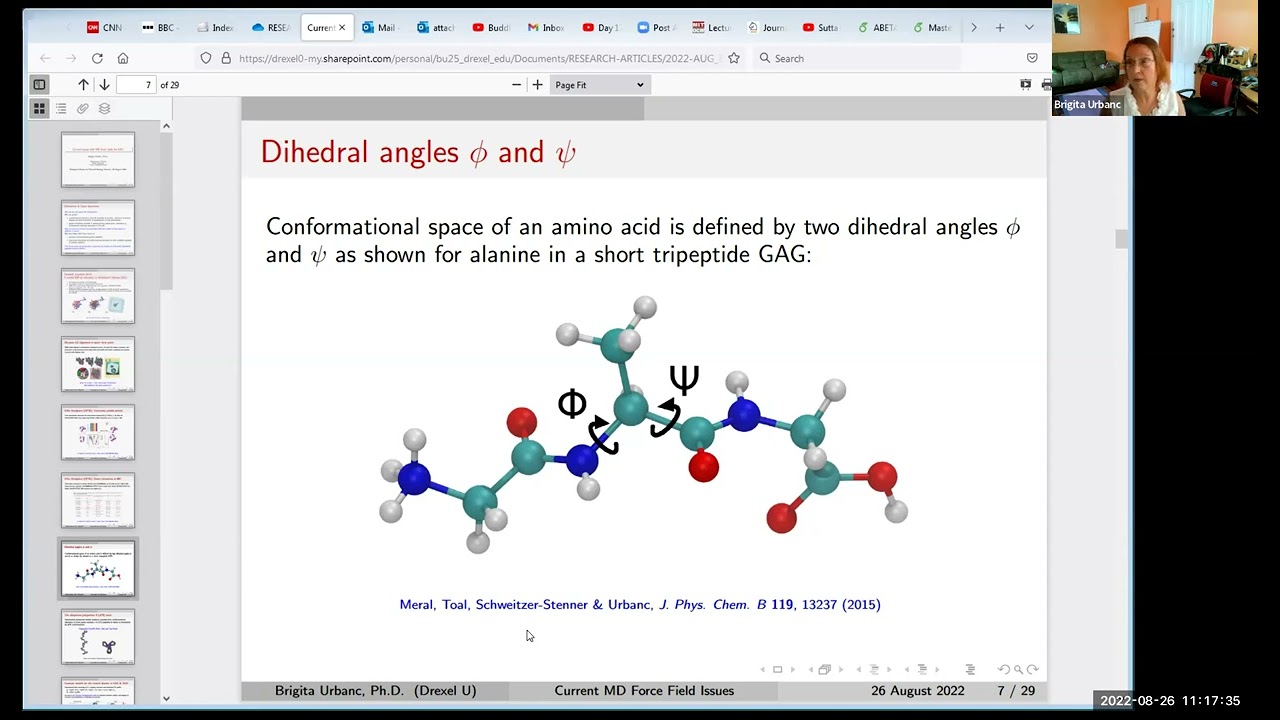Open Meral, Toal citation link
The image size is (1280, 720).
pyautogui.click(x=640, y=604)
